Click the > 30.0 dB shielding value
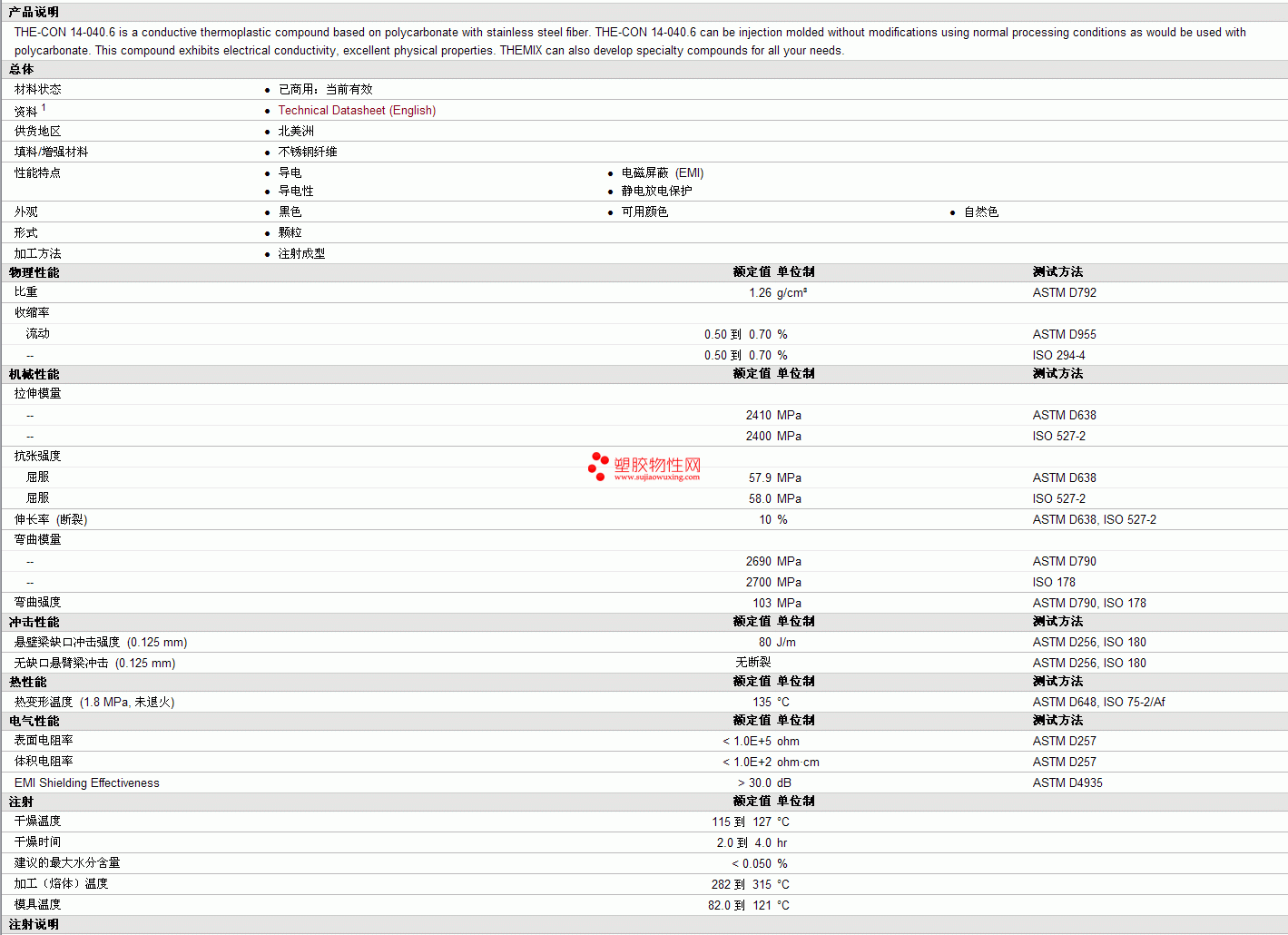 point(764,782)
